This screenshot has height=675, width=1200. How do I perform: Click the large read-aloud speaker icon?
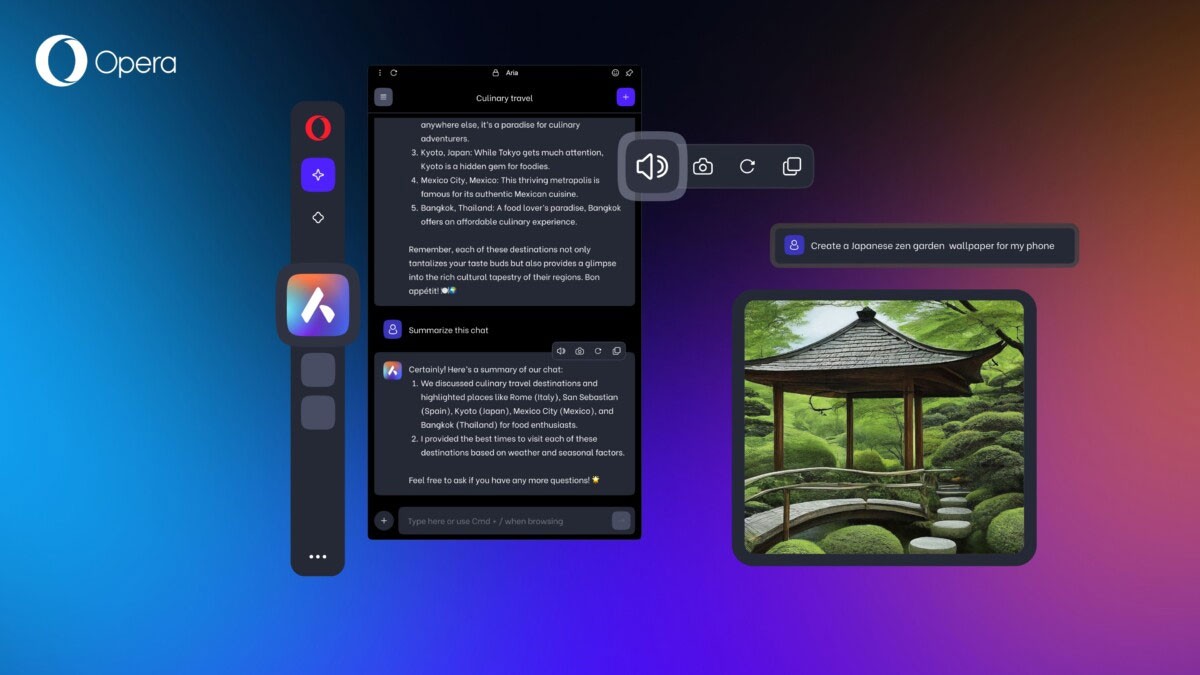(x=652, y=167)
